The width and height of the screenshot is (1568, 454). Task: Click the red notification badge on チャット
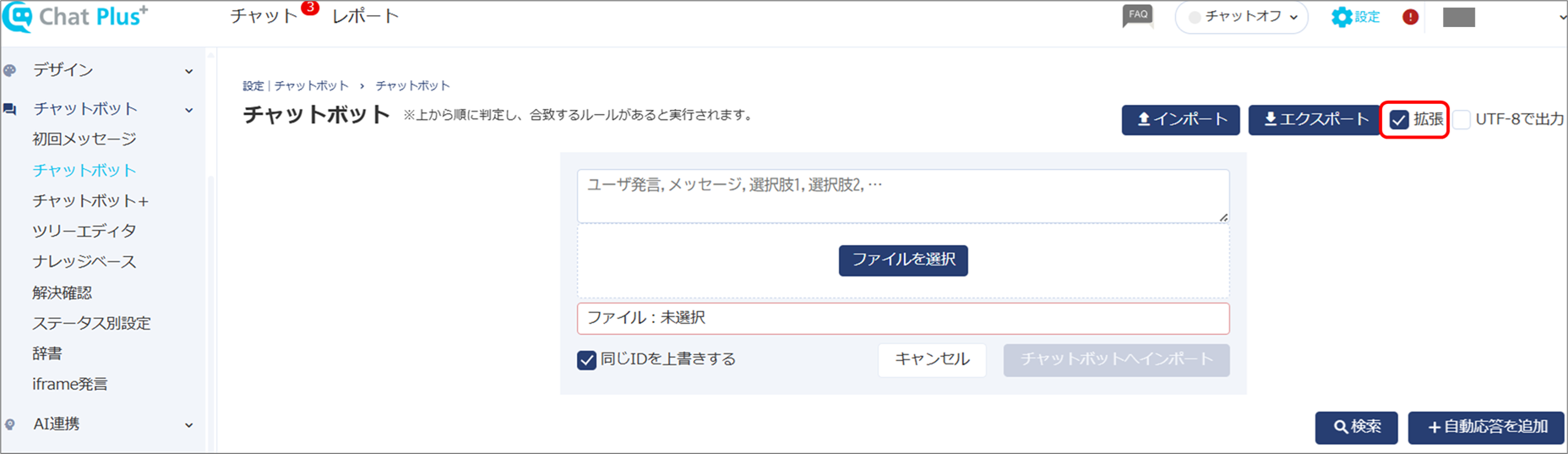[310, 8]
